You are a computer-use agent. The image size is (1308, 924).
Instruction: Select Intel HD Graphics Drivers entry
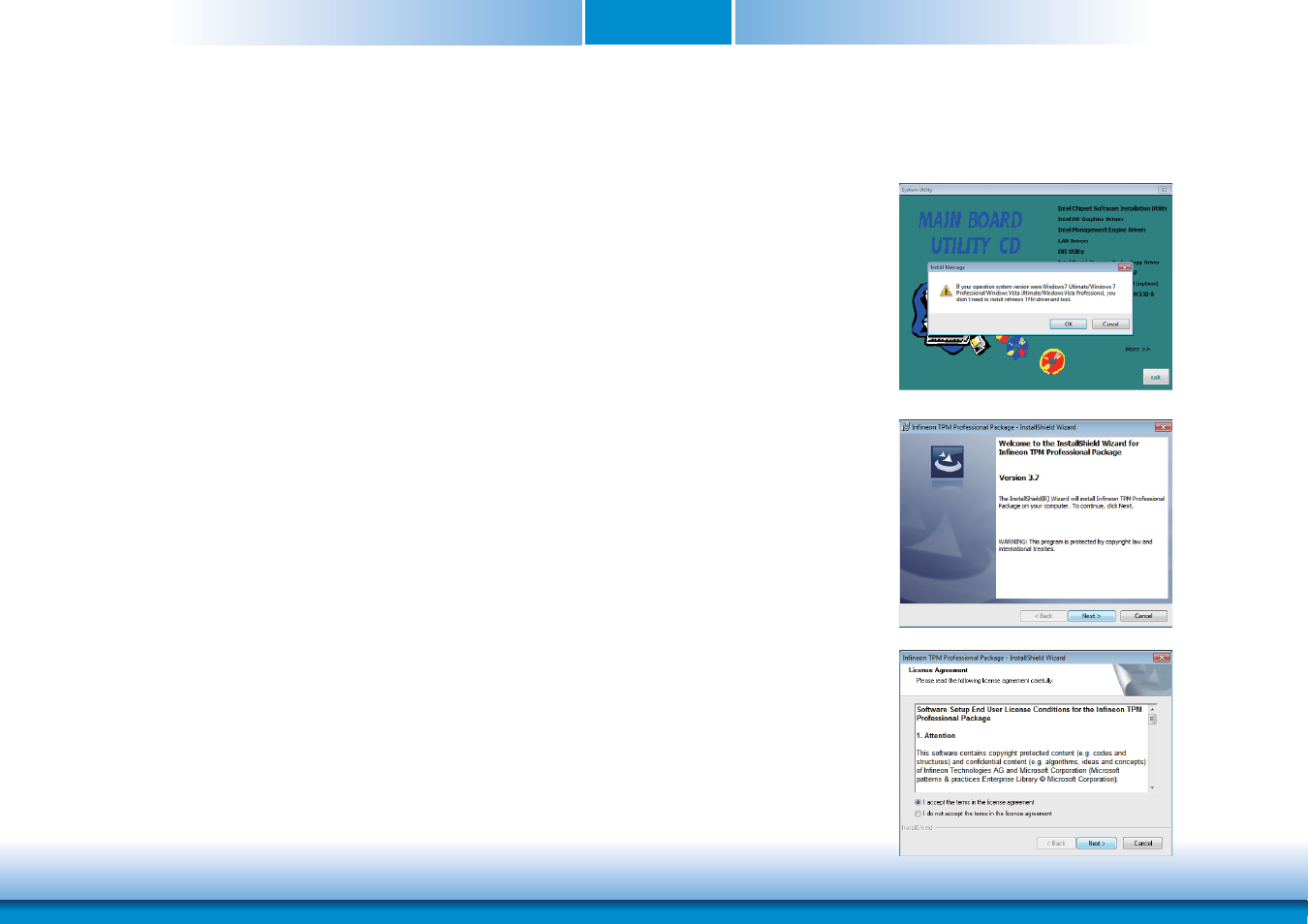click(1091, 219)
